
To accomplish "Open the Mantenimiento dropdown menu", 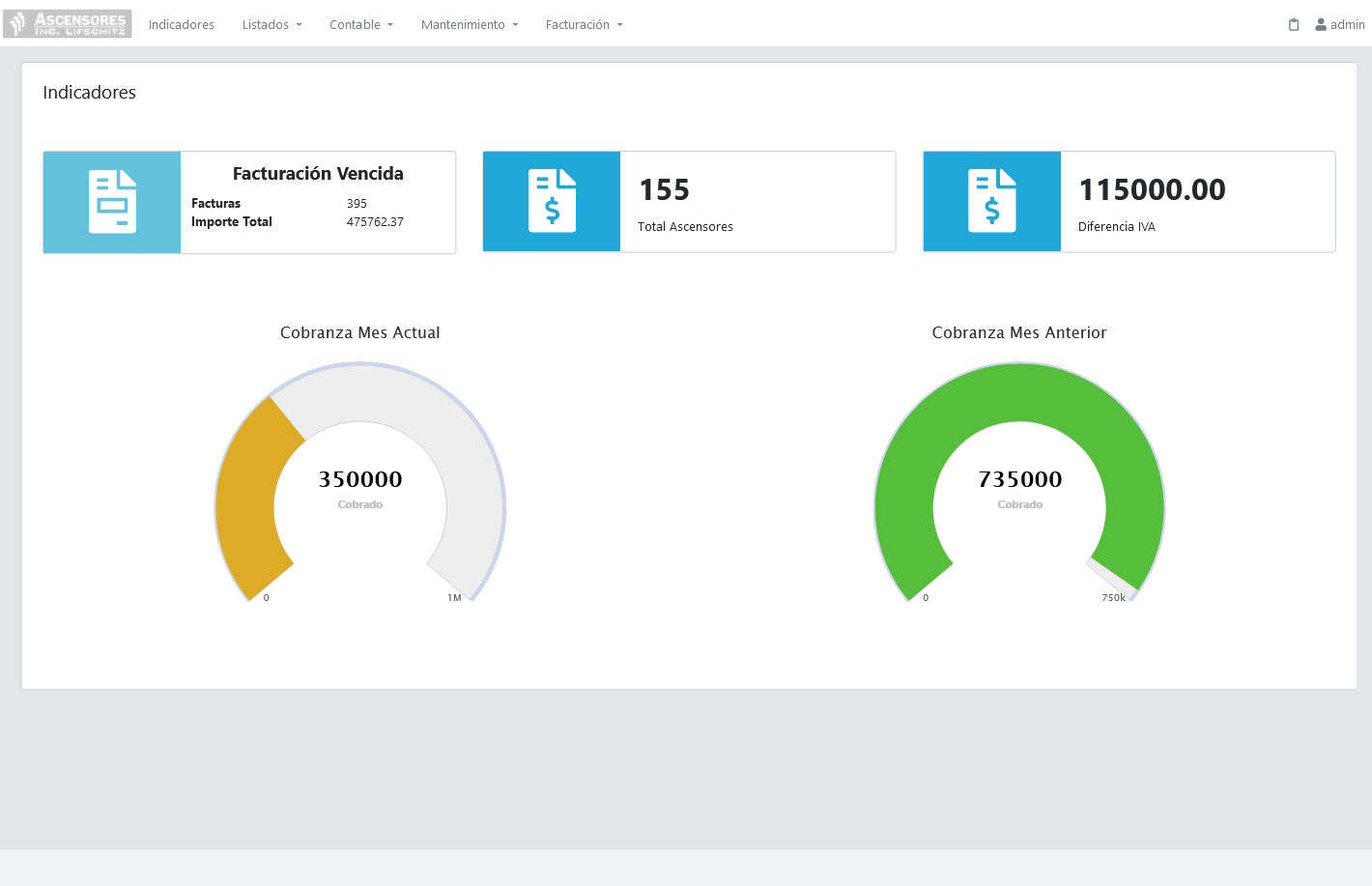I will (x=469, y=25).
